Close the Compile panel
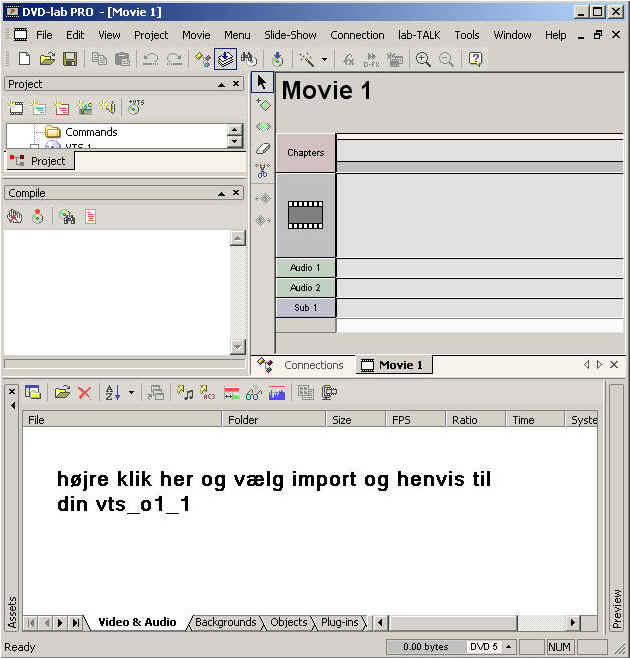Image resolution: width=630 pixels, height=659 pixels. tap(236, 192)
